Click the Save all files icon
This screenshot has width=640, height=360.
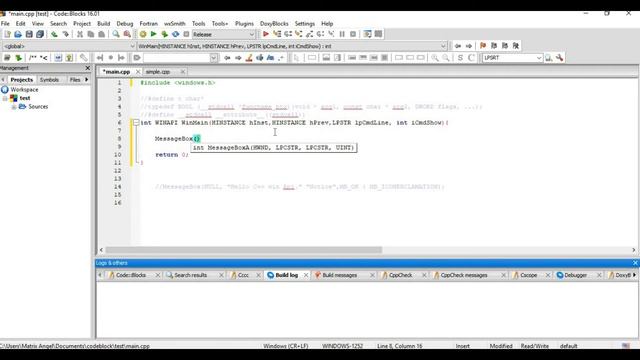(x=40, y=34)
